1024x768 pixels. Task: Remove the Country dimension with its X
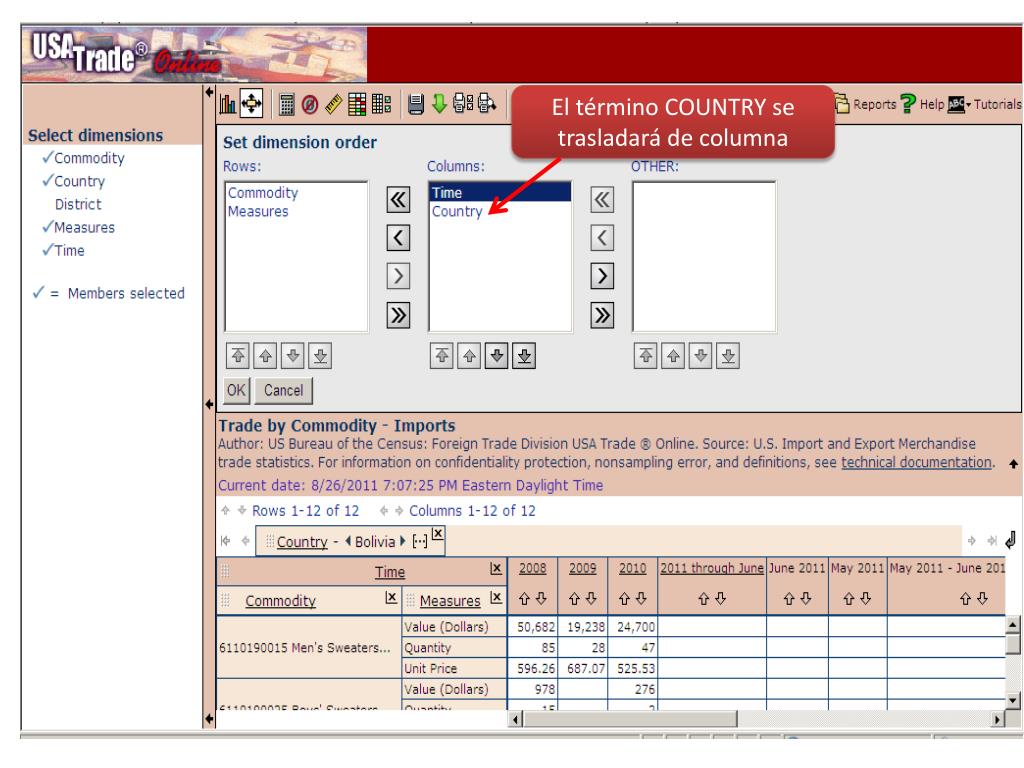438,534
